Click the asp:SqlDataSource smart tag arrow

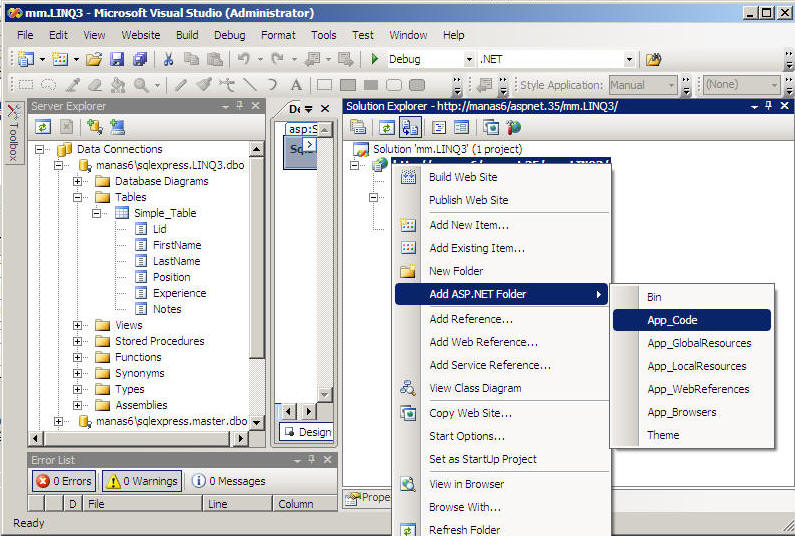309,145
